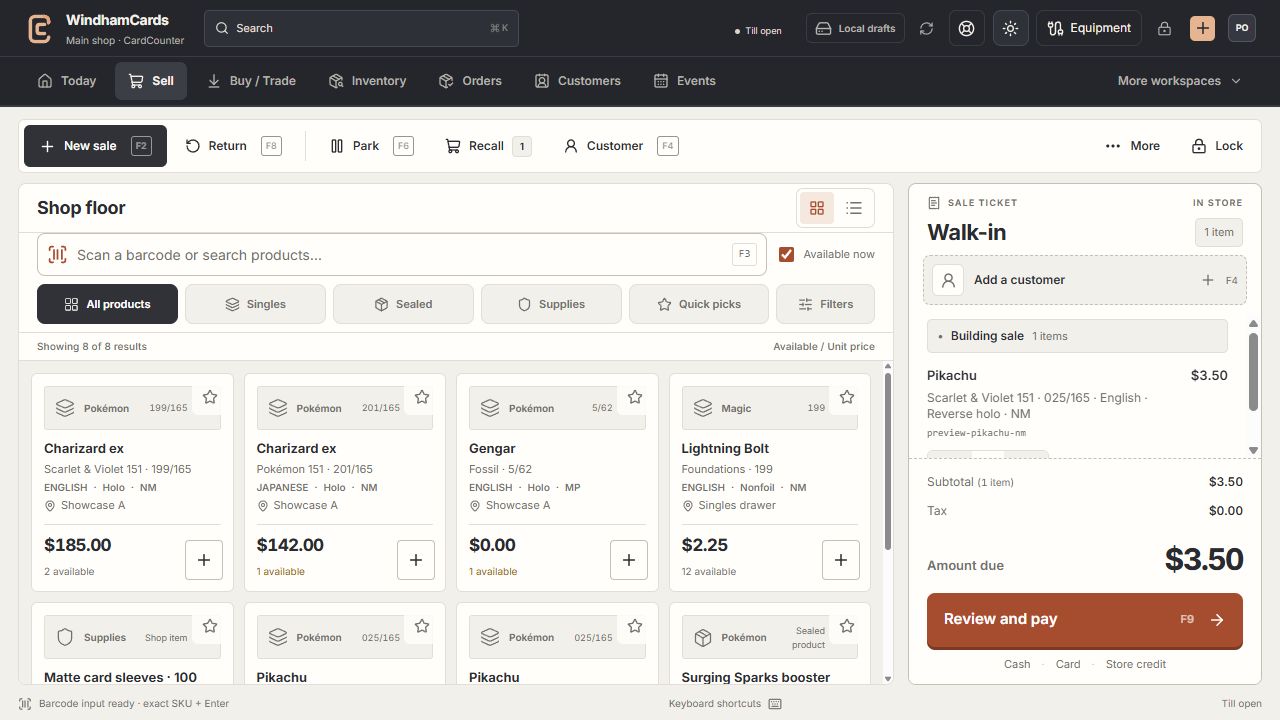The image size is (1280, 720).
Task: Switch to list view
Action: tap(854, 208)
